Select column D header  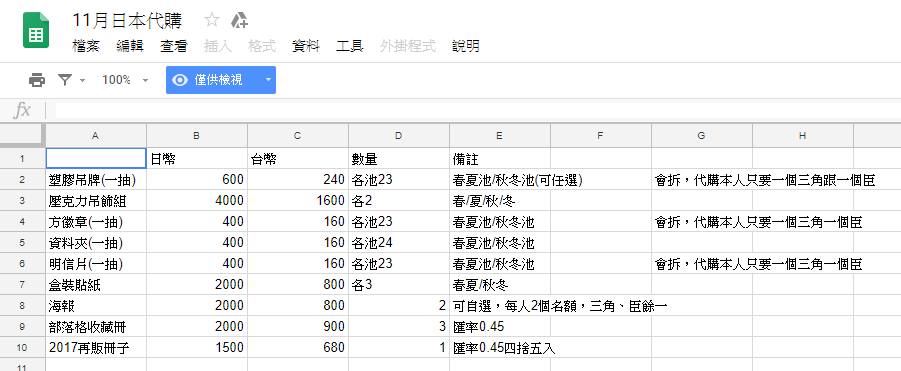(399, 136)
